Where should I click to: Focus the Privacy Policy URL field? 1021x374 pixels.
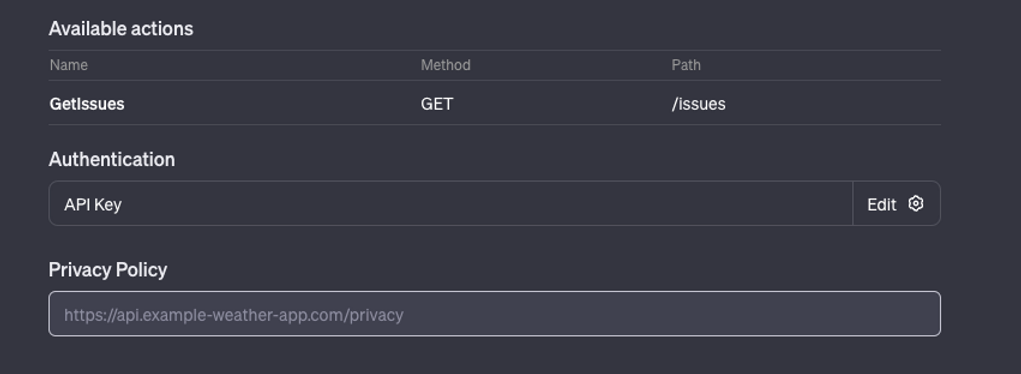[494, 314]
